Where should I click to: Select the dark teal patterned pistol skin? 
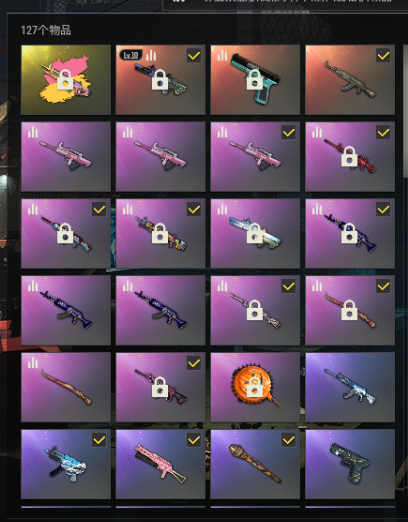pyautogui.click(x=350, y=464)
